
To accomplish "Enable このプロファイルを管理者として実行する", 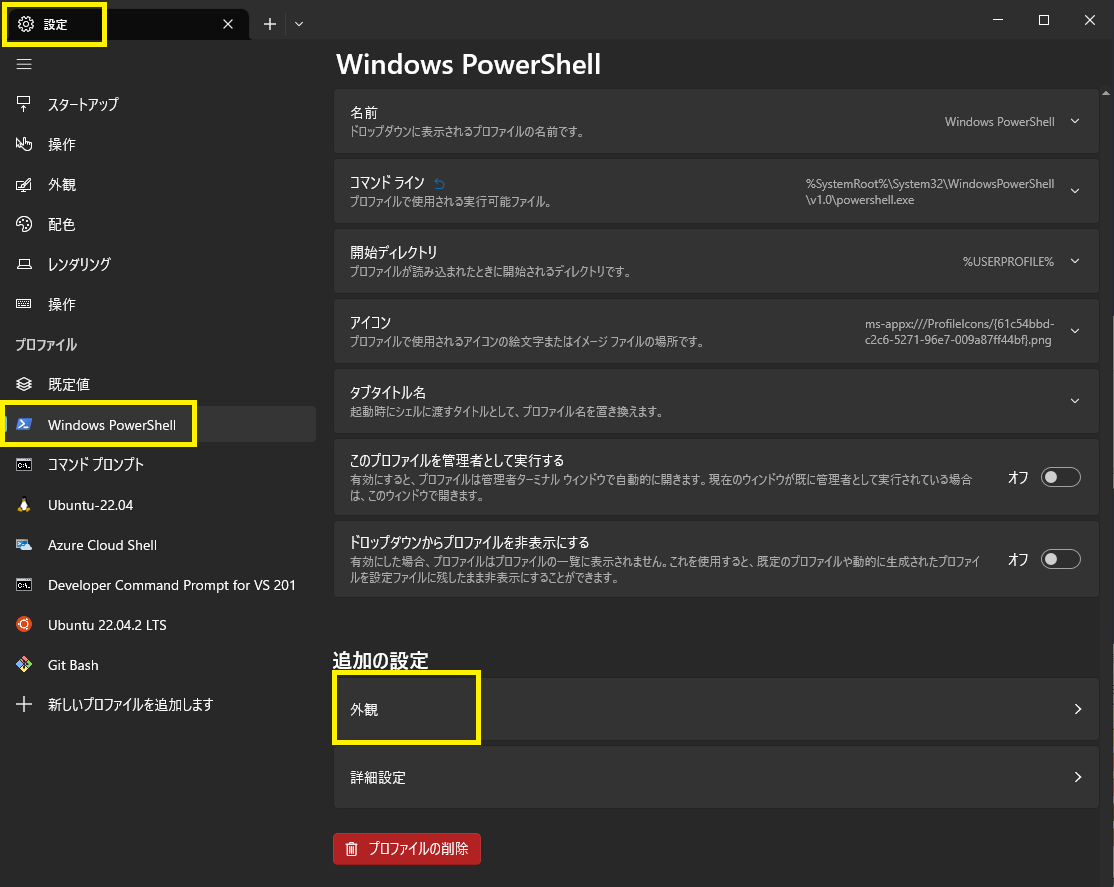I will pyautogui.click(x=1061, y=477).
